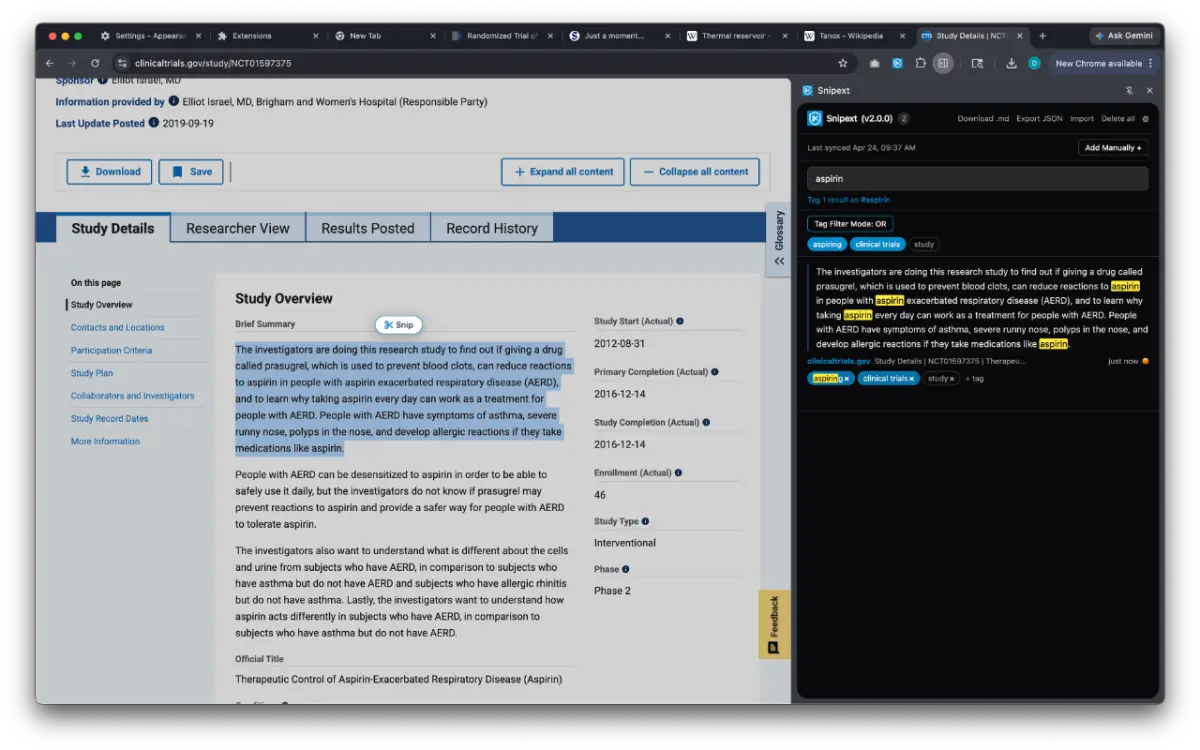The height and width of the screenshot is (750, 1200).
Task: Click the address bar URL
Action: pyautogui.click(x=212, y=63)
